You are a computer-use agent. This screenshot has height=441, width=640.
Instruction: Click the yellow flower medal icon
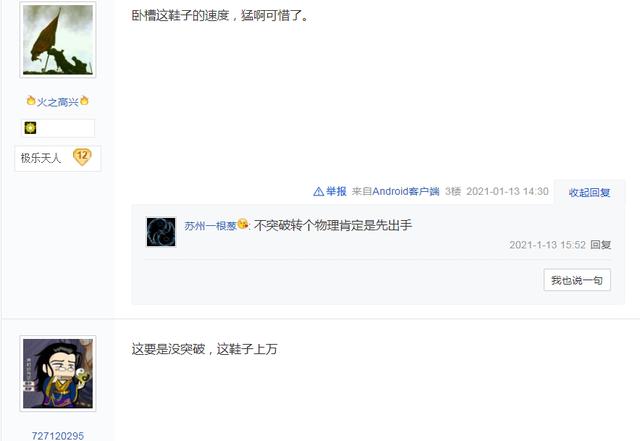click(x=30, y=128)
